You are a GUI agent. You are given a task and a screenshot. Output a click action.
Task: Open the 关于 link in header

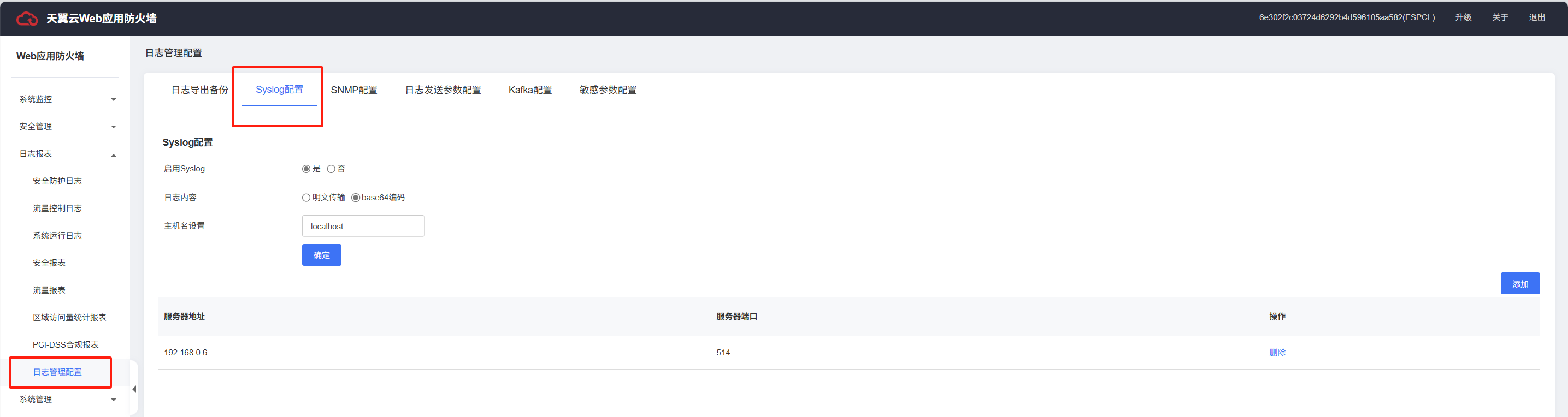(x=1500, y=17)
